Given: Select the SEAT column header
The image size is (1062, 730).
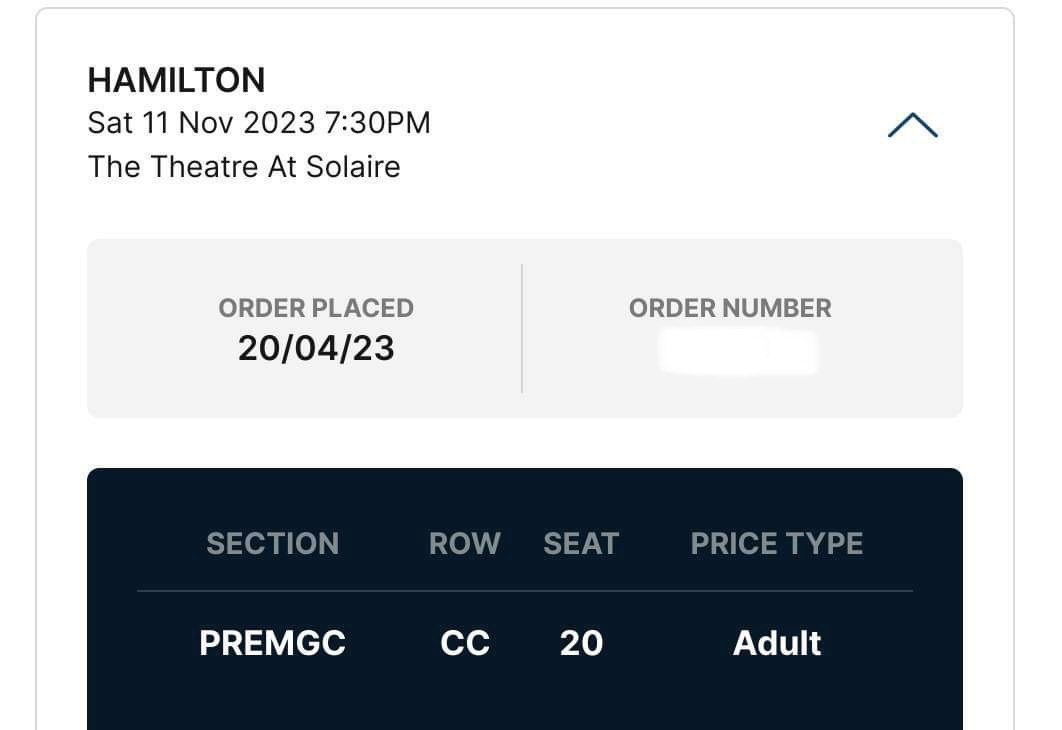Looking at the screenshot, I should tap(582, 543).
